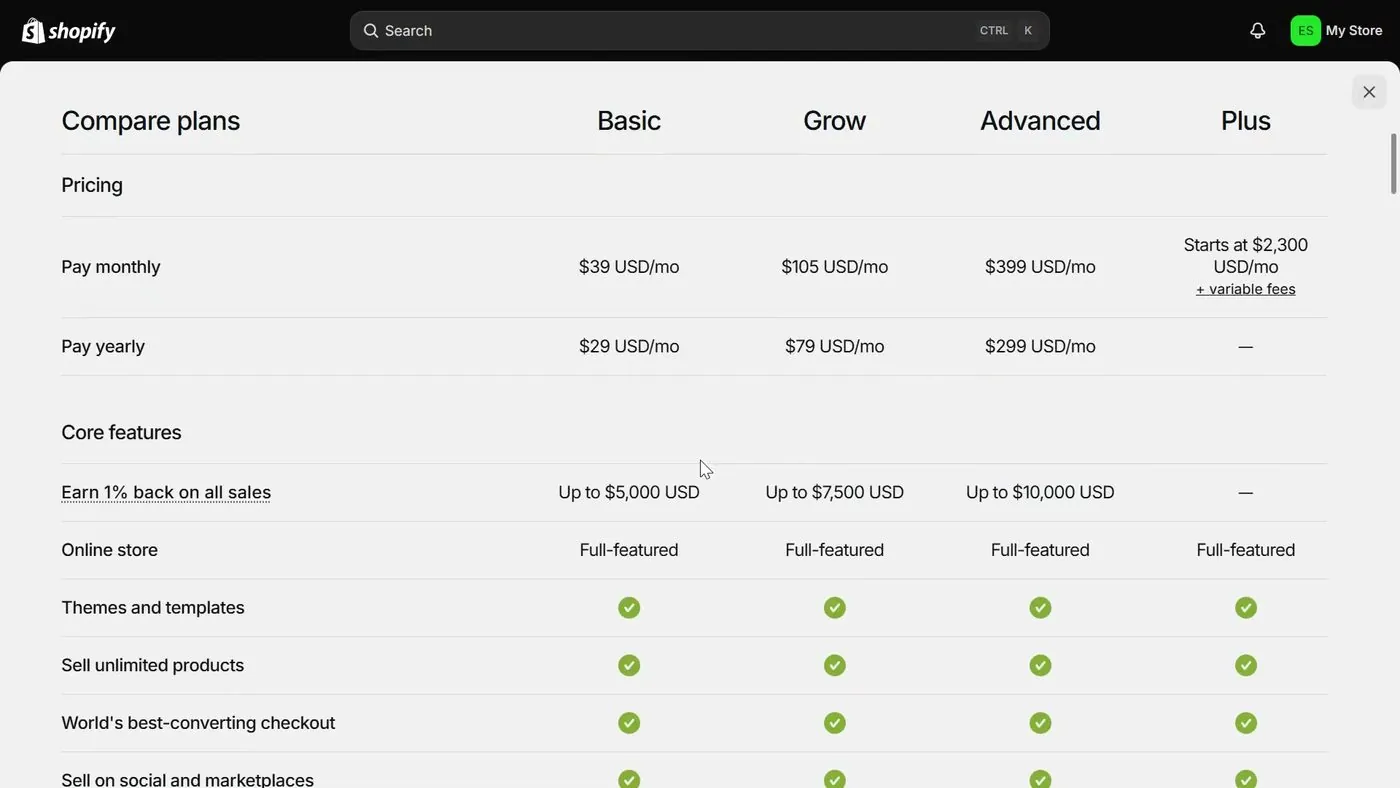
Task: Click Basic checkmark for Sell unlimited products
Action: (629, 666)
